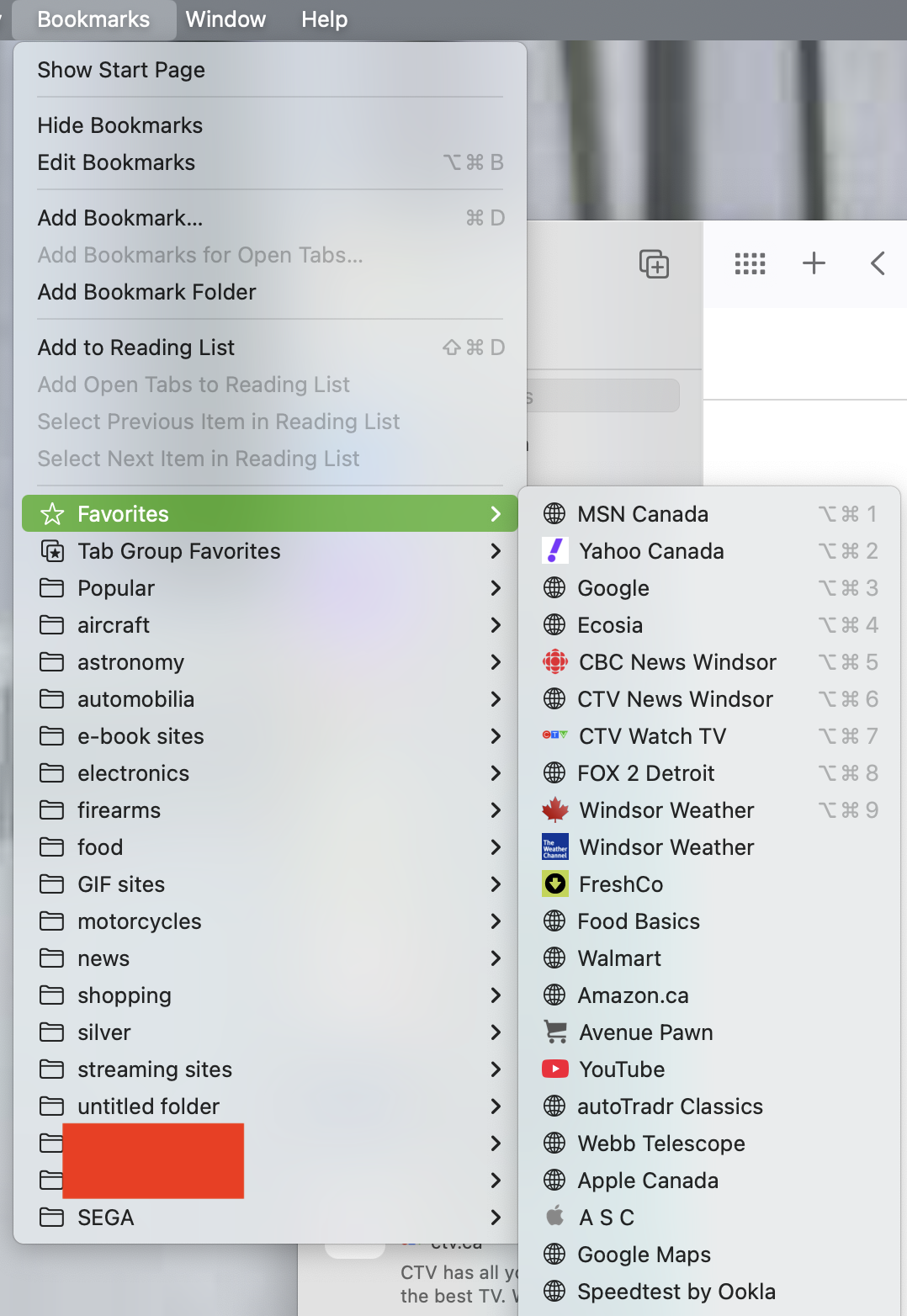Click the add tab group icon

pos(654,264)
